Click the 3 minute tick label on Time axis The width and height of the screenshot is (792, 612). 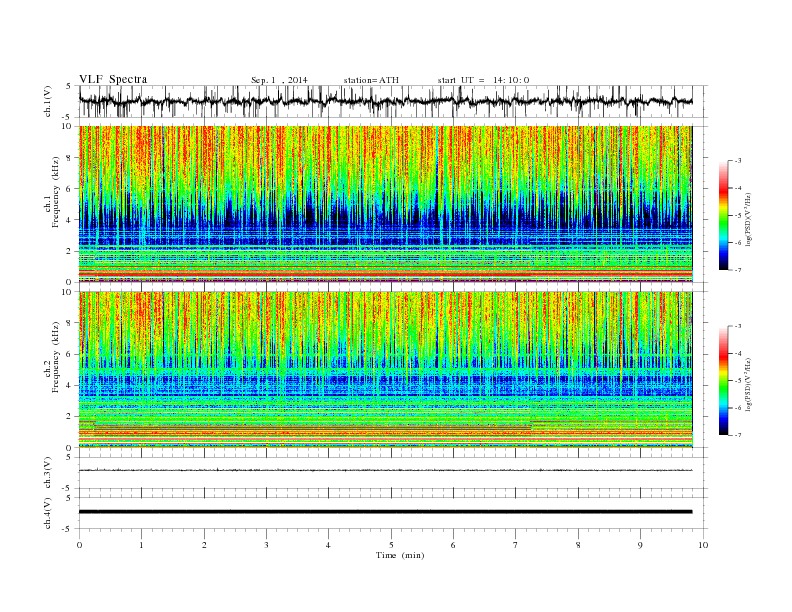point(266,545)
